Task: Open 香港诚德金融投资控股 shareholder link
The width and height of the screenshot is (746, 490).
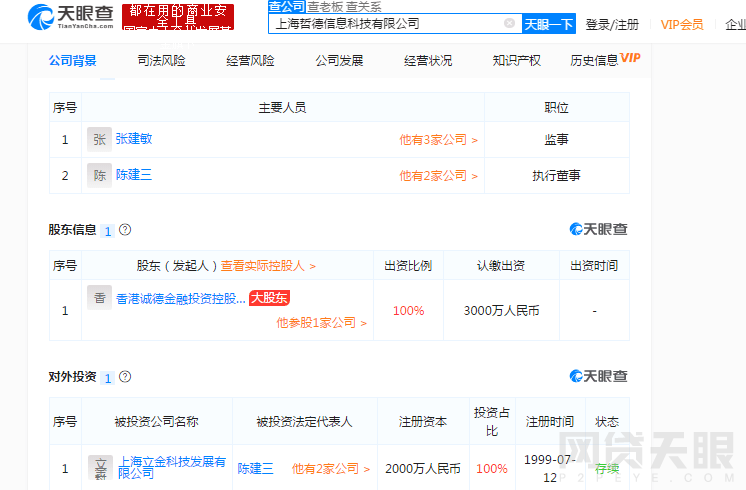Action: [x=181, y=299]
